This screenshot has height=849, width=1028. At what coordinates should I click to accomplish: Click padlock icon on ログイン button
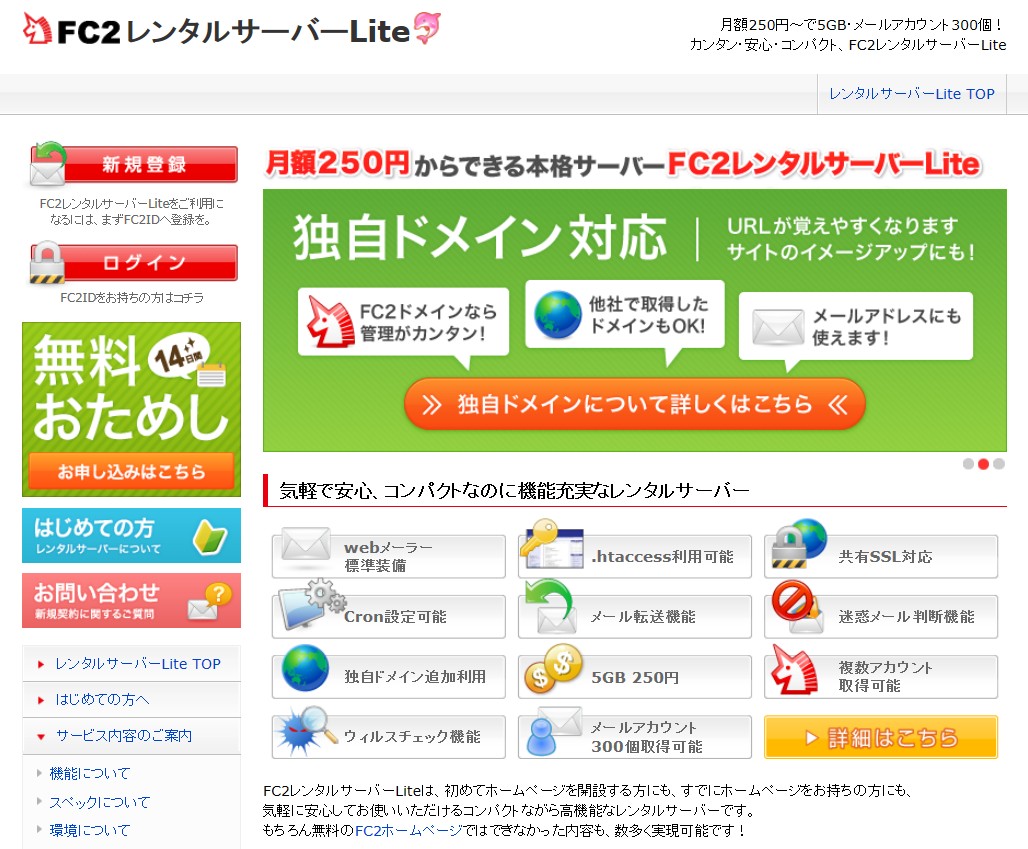(47, 262)
